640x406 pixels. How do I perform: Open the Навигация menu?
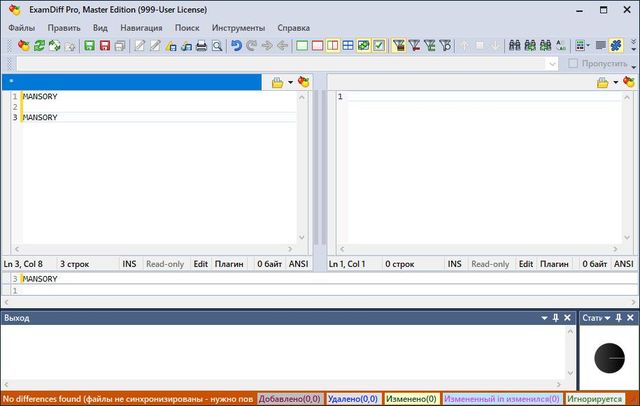(x=141, y=28)
